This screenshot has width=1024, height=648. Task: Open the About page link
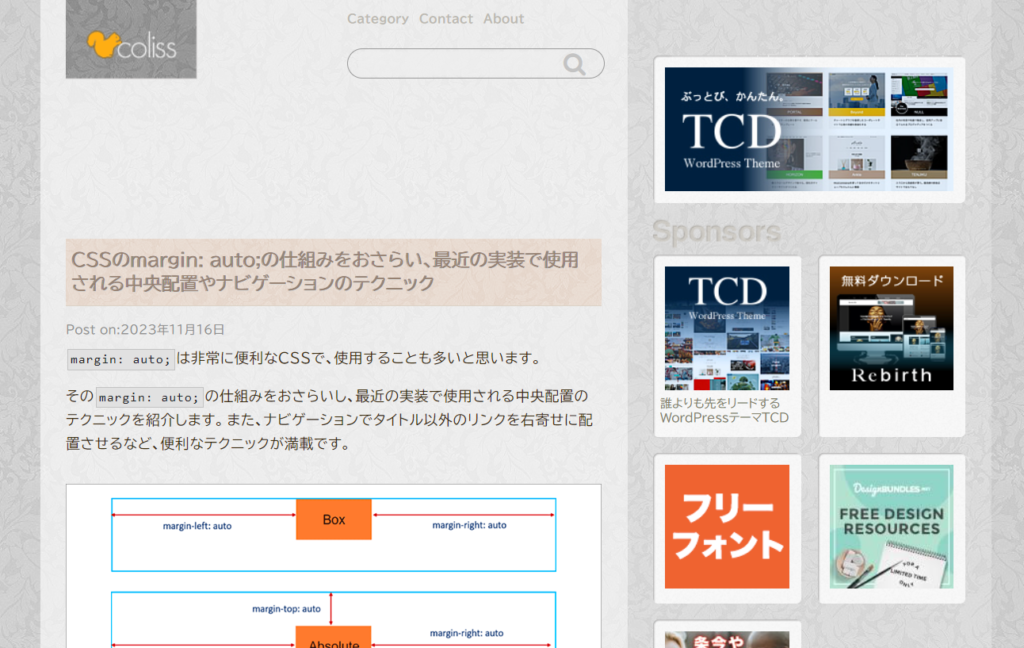pos(503,19)
